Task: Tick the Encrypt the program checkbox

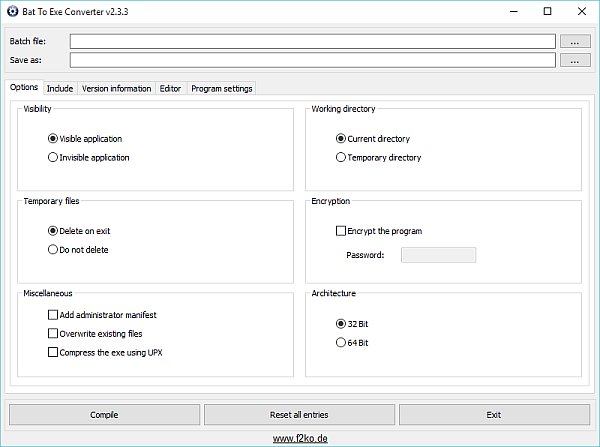Action: coord(341,231)
